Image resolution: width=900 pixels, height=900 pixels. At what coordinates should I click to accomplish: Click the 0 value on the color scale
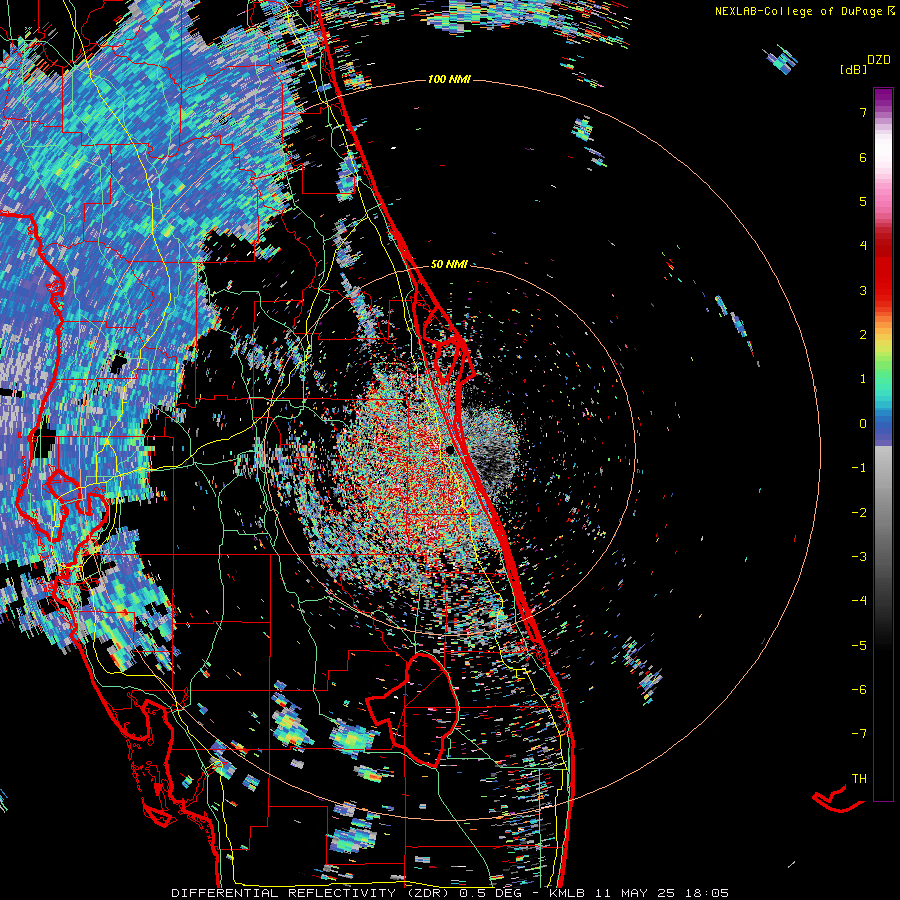[863, 424]
